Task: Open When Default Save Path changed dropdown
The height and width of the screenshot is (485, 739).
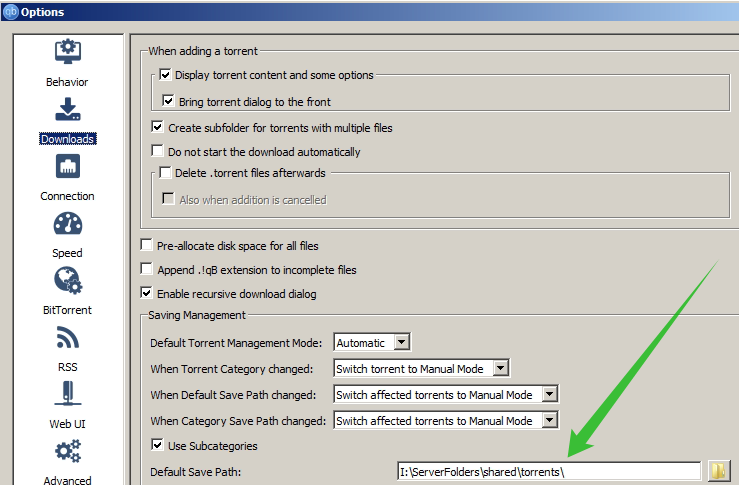Action: click(x=446, y=395)
